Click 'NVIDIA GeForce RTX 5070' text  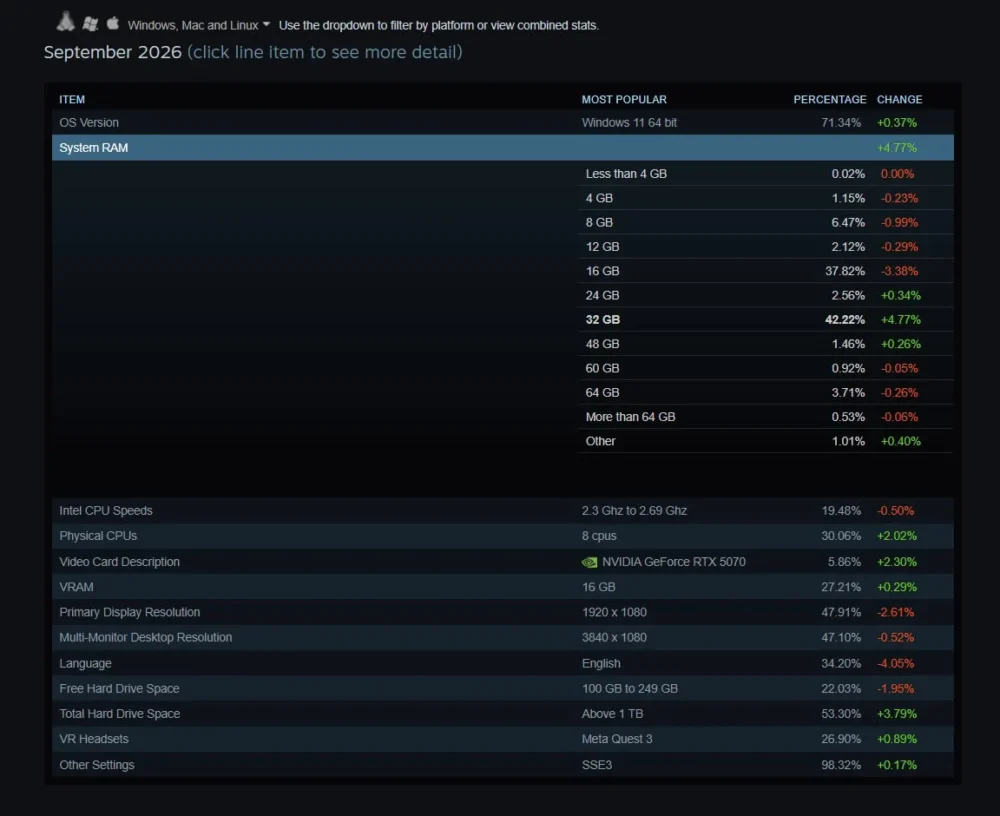[x=673, y=561]
